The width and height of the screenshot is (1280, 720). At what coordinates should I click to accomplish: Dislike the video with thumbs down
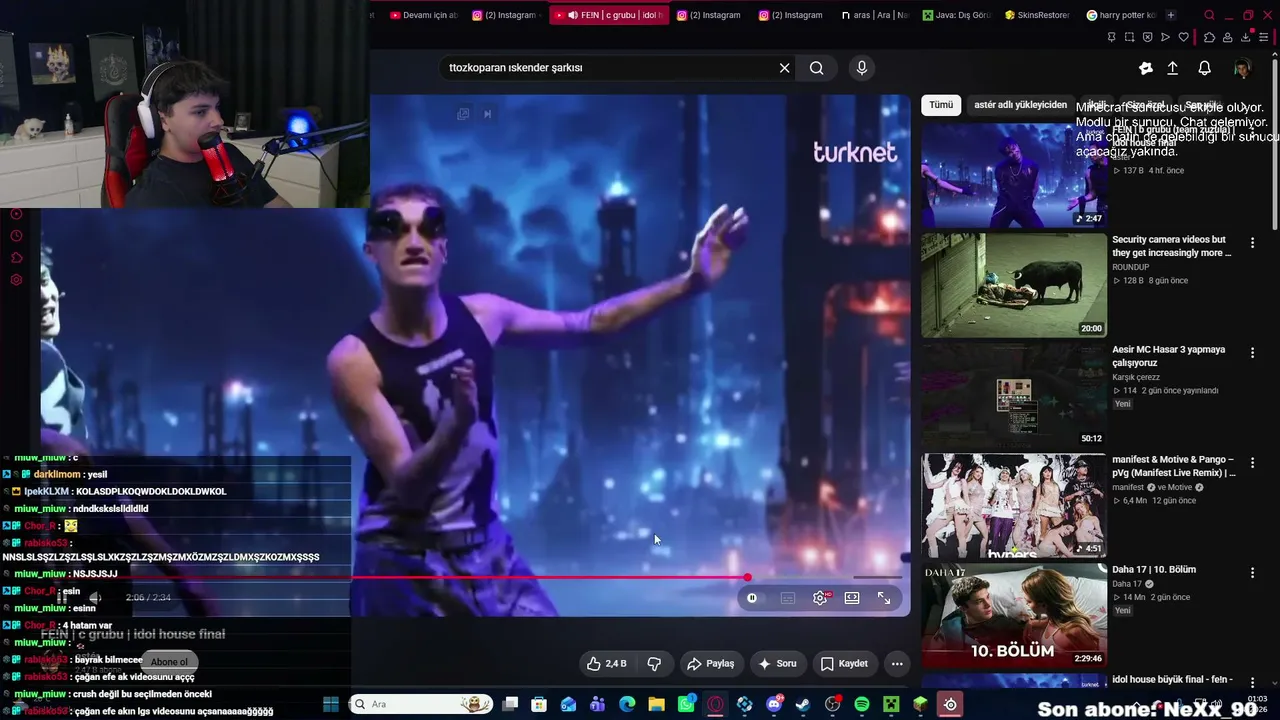pos(654,664)
